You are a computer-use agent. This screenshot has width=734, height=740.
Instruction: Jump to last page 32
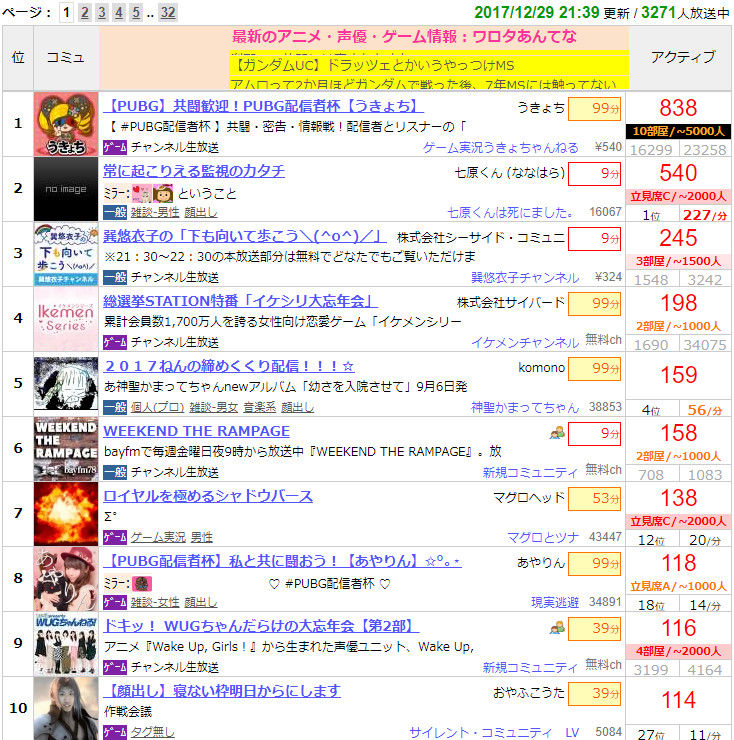click(168, 12)
